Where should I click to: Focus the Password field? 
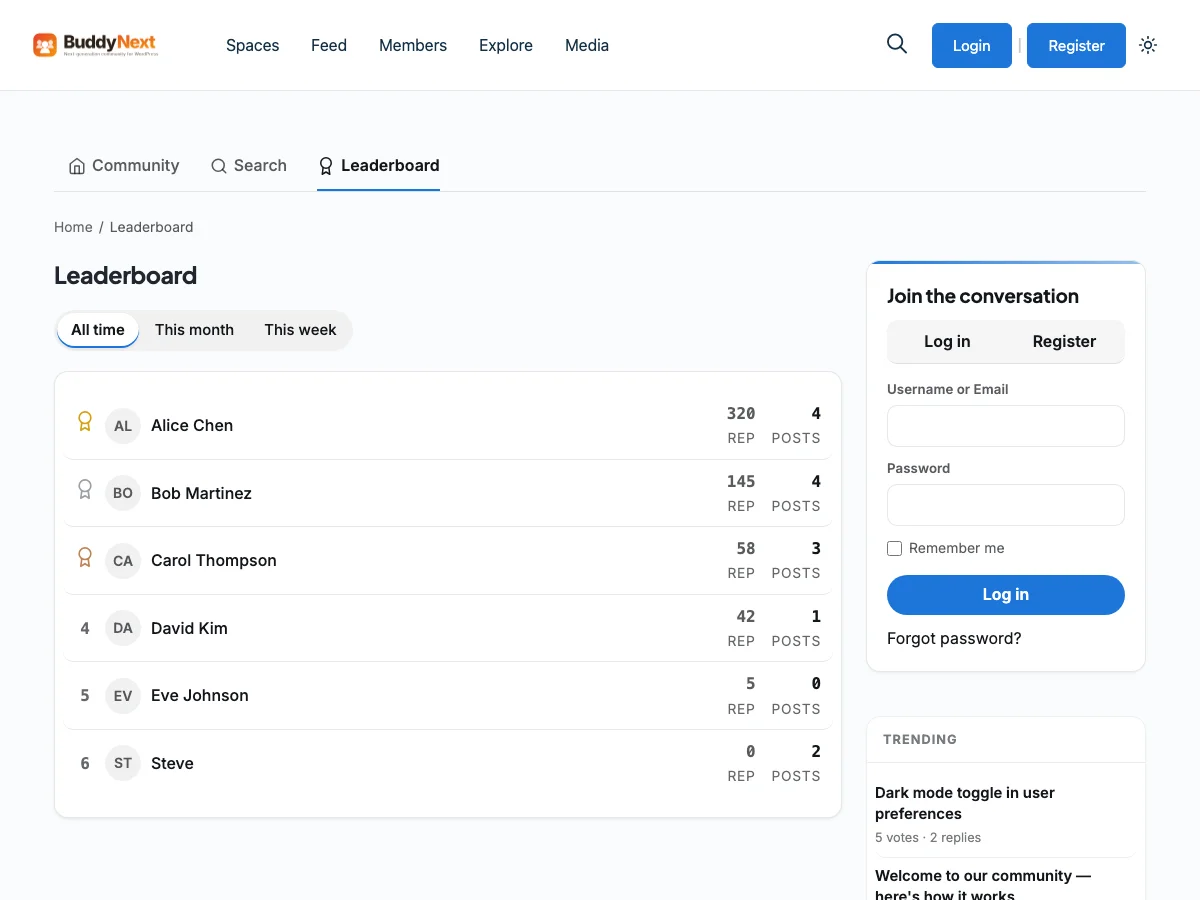click(x=1006, y=505)
